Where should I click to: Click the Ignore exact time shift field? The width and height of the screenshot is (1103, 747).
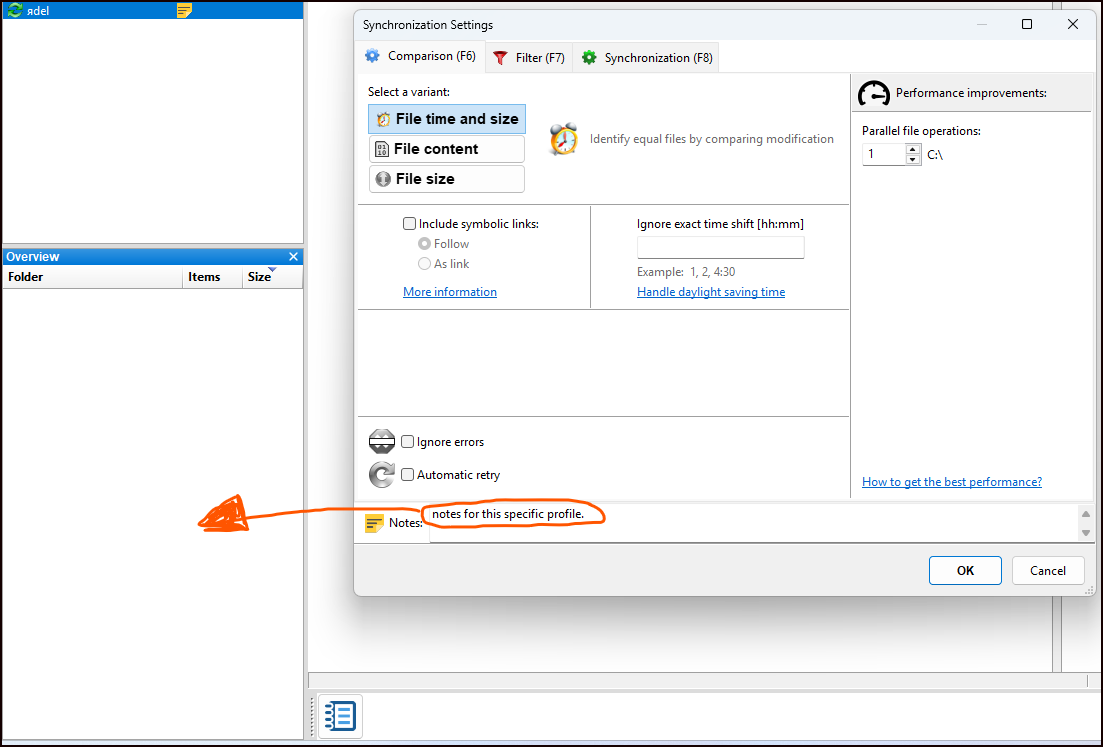[720, 248]
